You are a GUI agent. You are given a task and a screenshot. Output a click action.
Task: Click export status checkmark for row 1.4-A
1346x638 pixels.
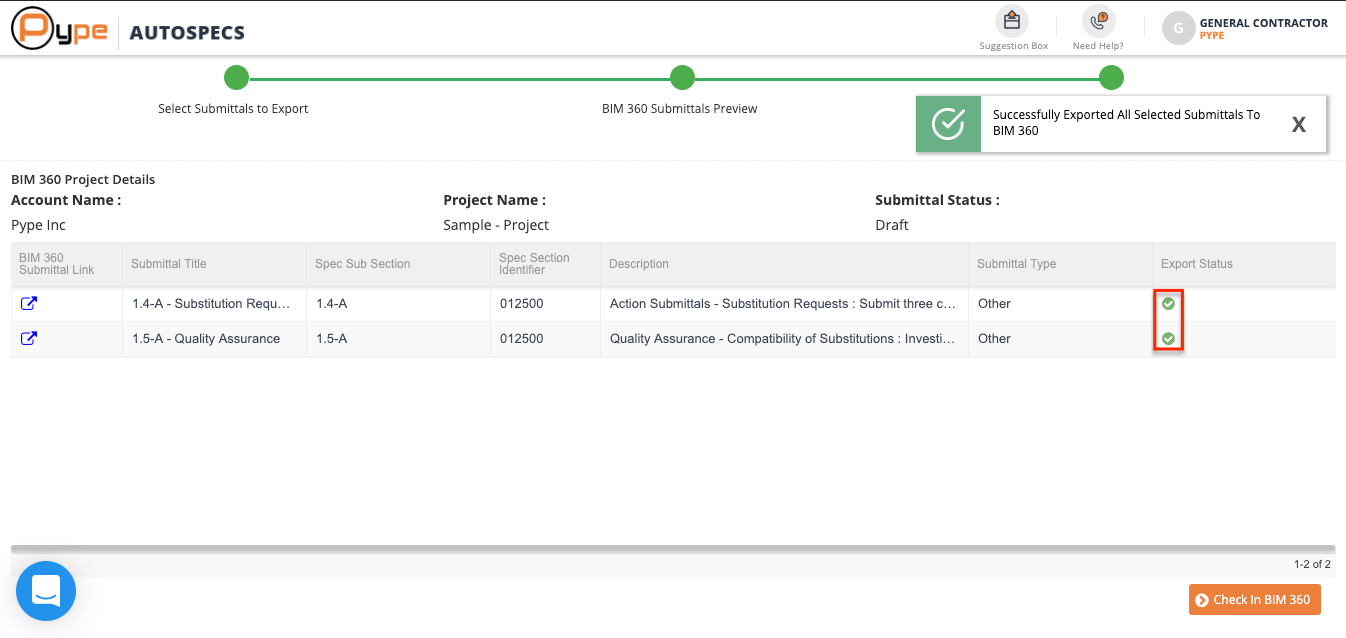pyautogui.click(x=1168, y=303)
